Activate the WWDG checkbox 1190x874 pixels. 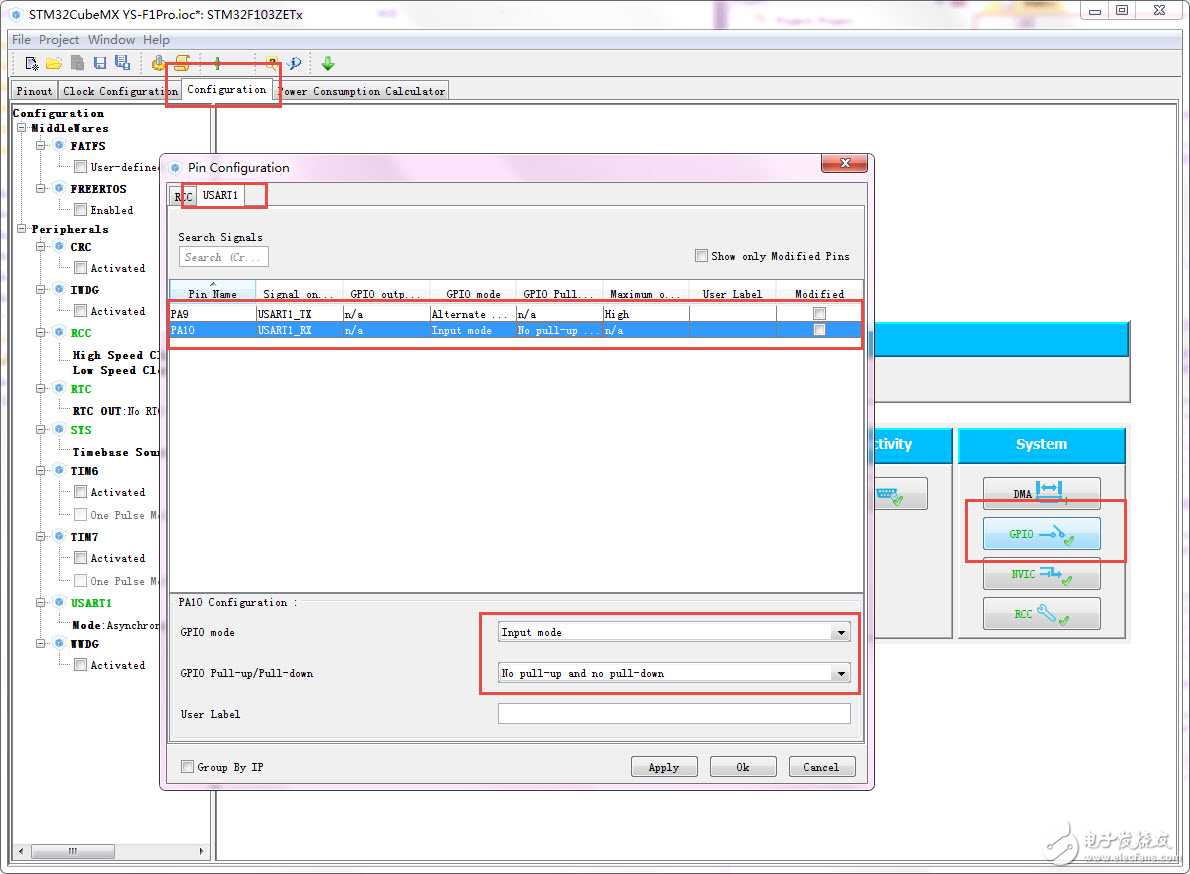pyautogui.click(x=80, y=665)
